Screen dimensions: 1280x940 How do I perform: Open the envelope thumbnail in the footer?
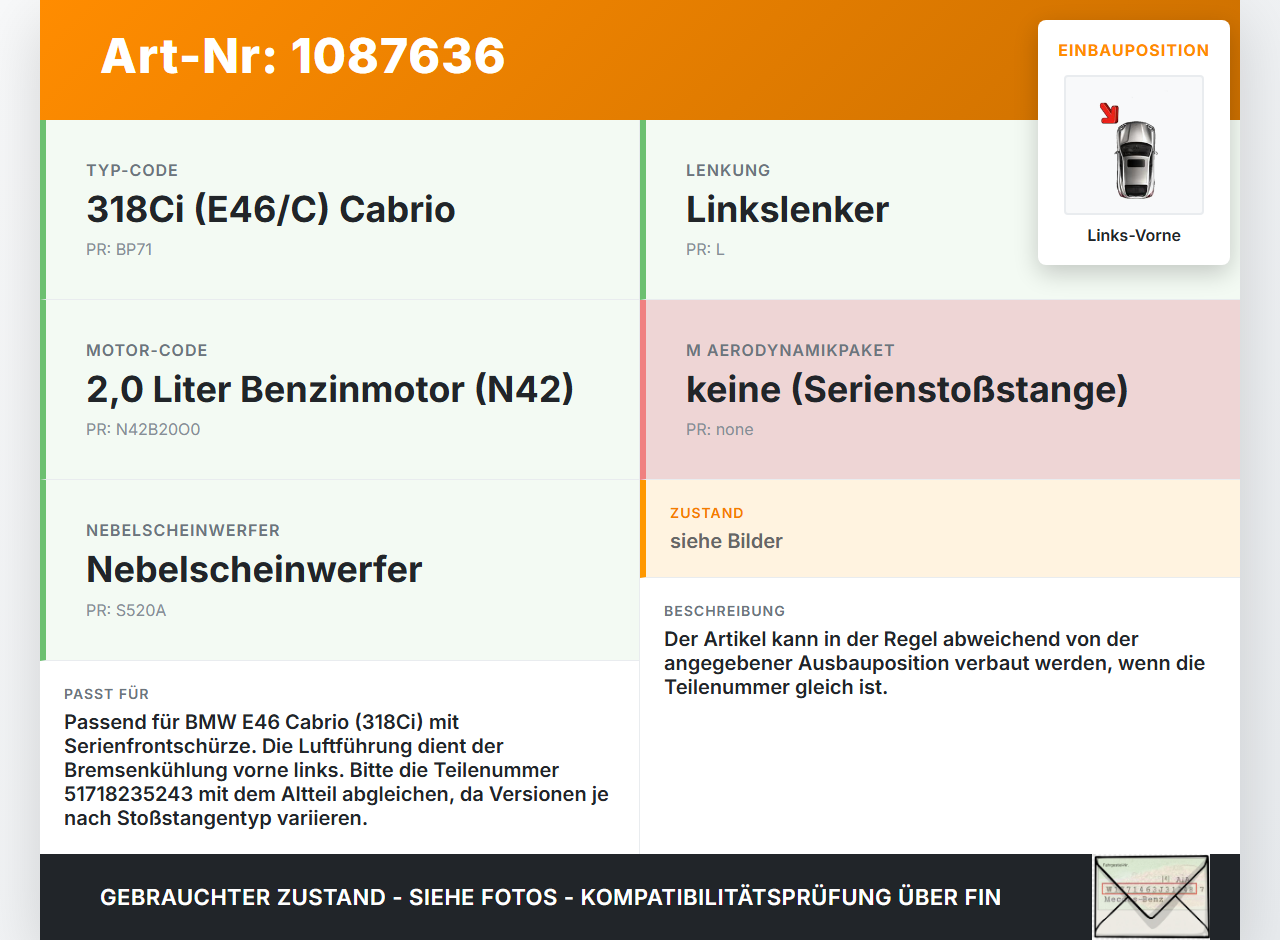tap(1151, 897)
